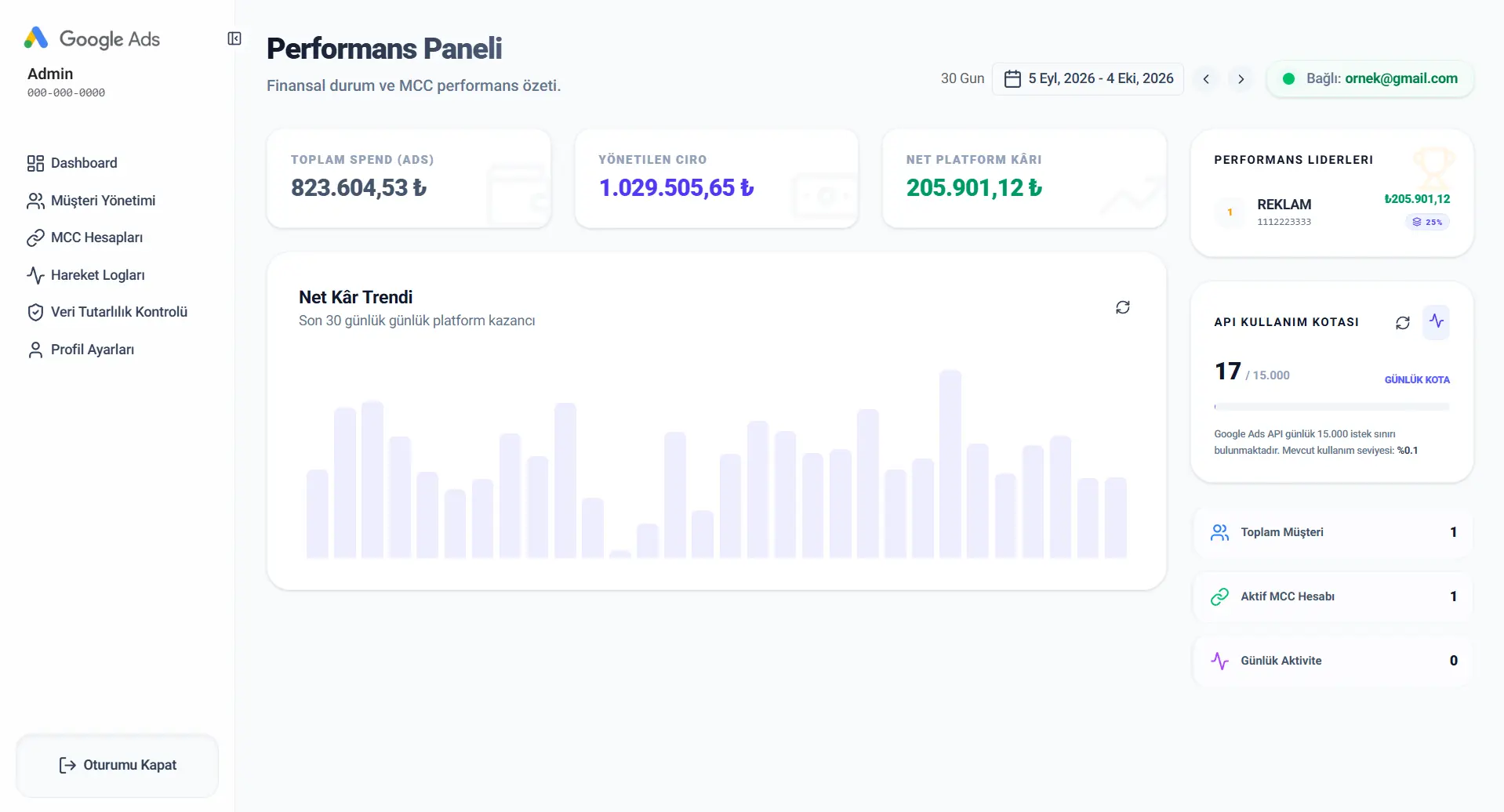The width and height of the screenshot is (1504, 812).
Task: Click the Bağlı ornek@gmail.com badge
Action: click(1370, 78)
